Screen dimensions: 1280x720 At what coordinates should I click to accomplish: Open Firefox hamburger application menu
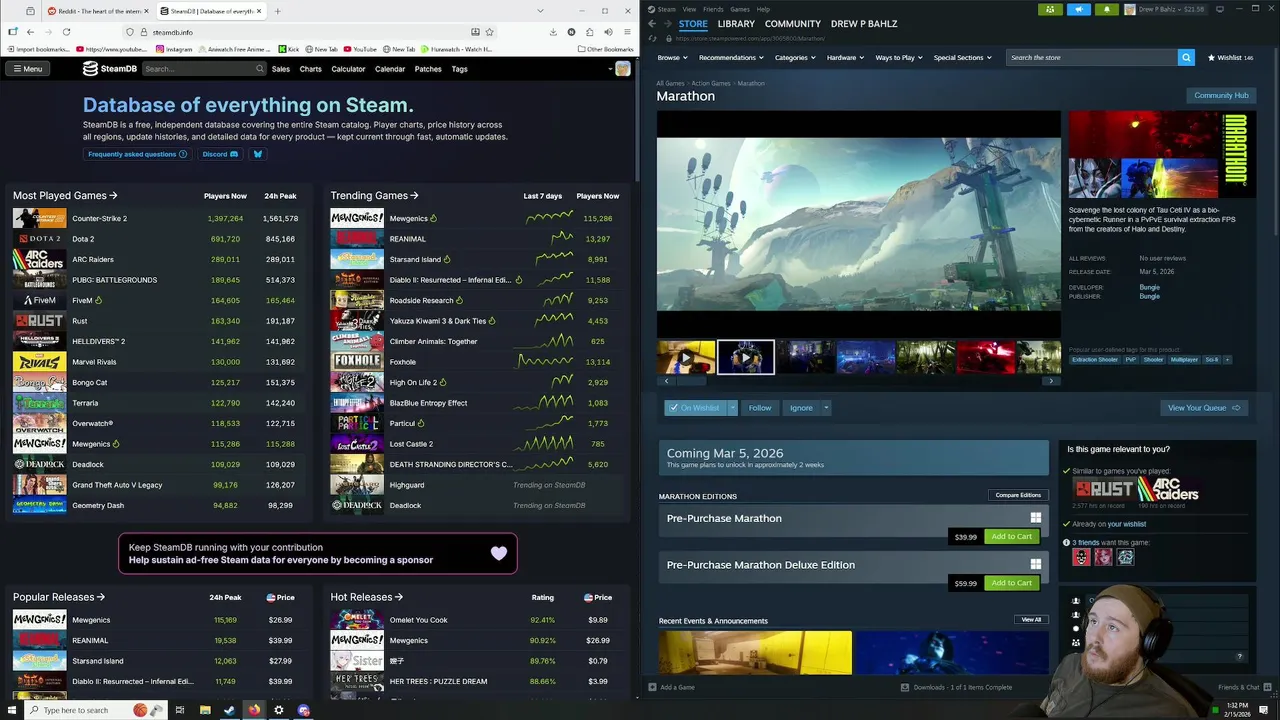[626, 32]
